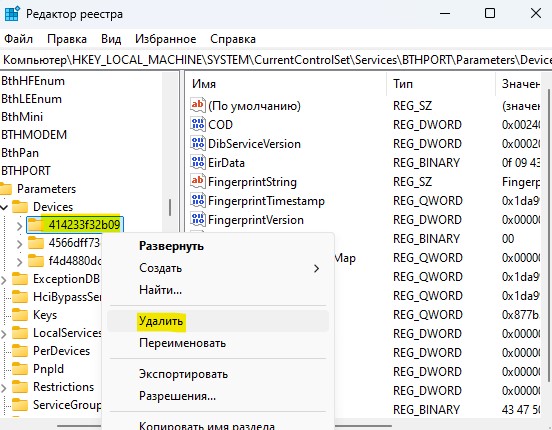Choose Разрешения... in context menu
Screen dimensions: 552x430
tap(218, 396)
